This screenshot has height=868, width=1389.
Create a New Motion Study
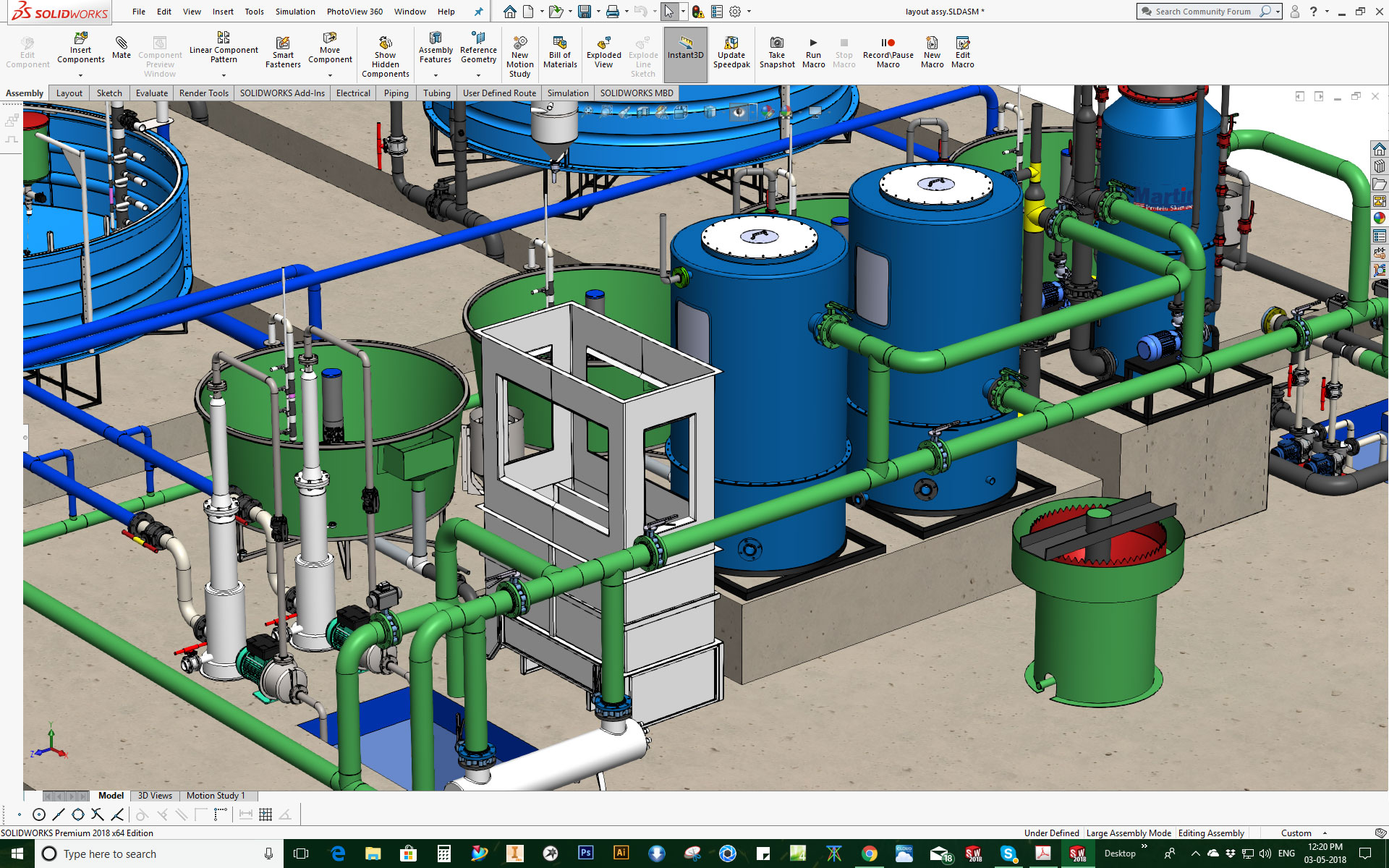pyautogui.click(x=519, y=56)
